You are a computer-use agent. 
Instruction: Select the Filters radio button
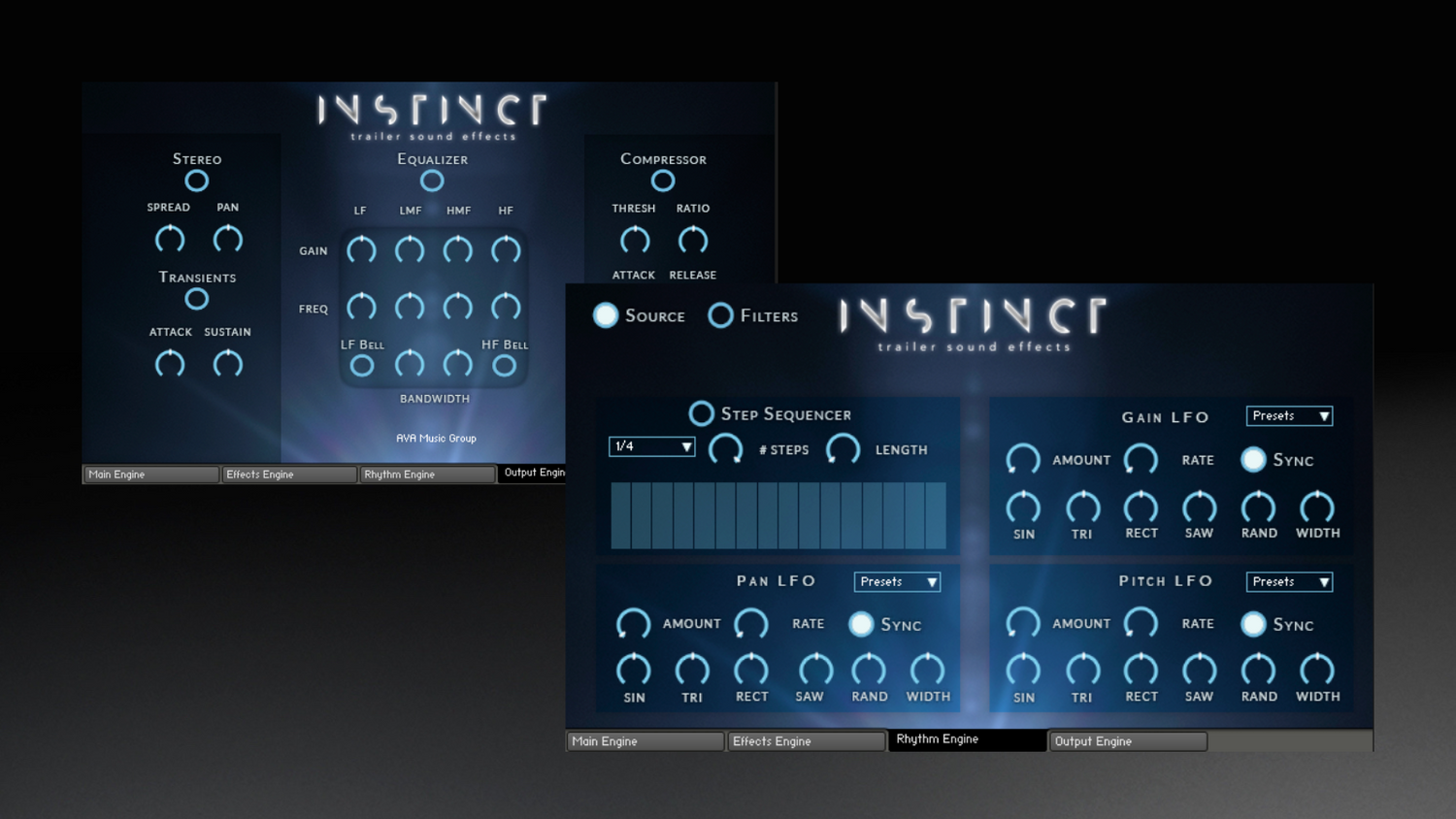720,315
